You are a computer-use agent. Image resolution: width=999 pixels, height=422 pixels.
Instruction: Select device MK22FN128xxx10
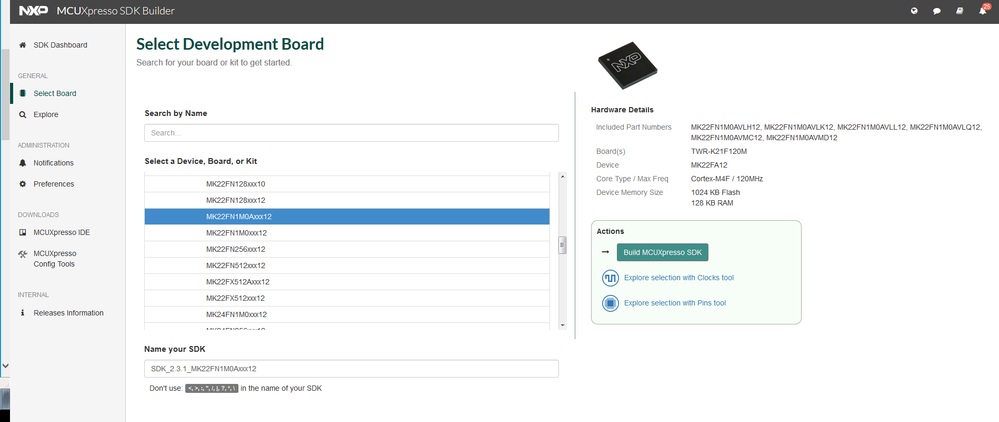pos(347,184)
